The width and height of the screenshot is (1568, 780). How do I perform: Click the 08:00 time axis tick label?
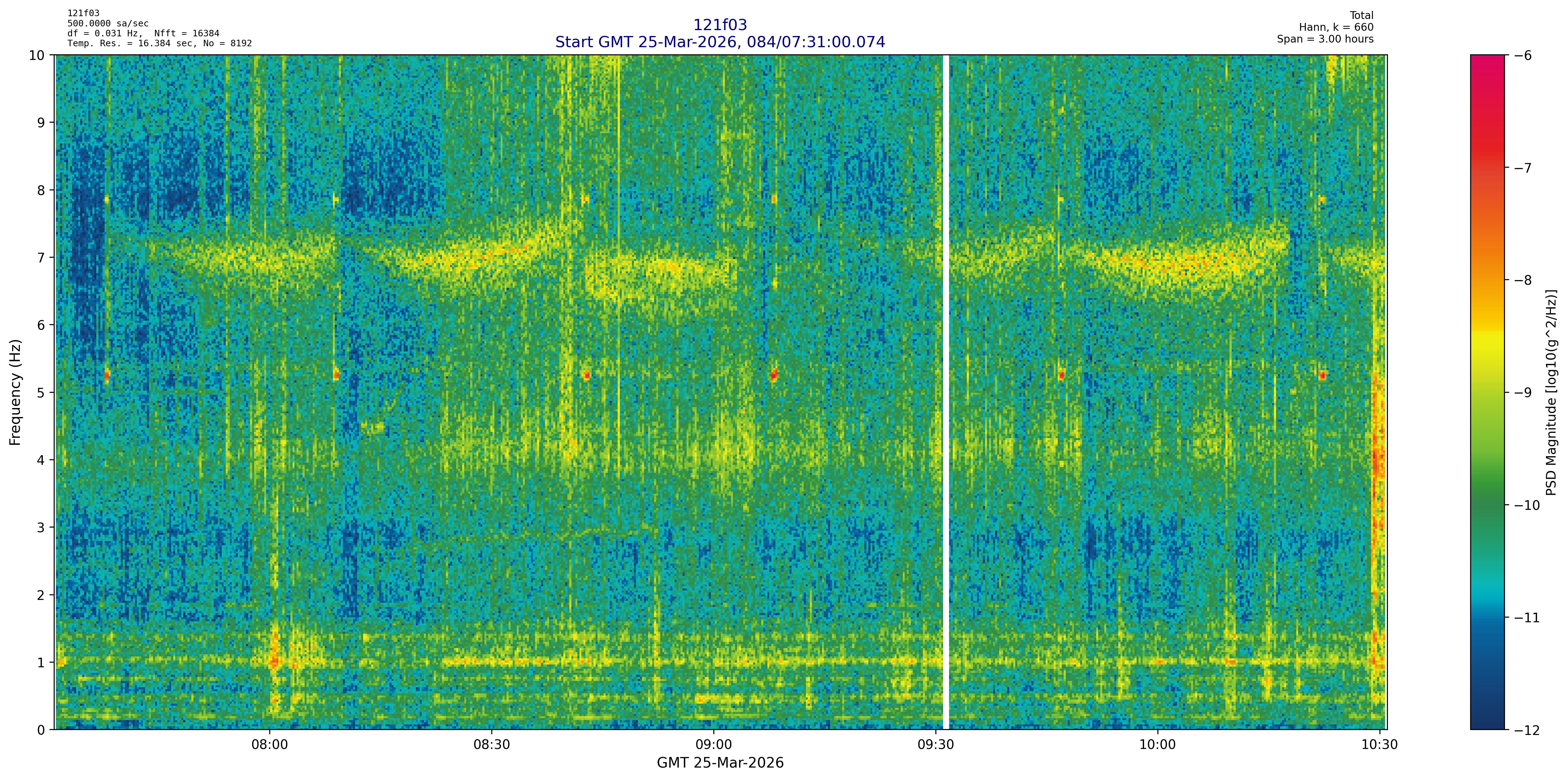coord(270,745)
